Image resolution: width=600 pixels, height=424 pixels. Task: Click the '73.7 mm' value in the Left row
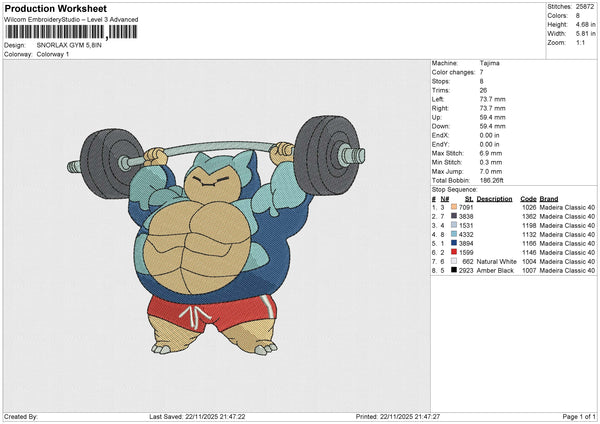(492, 99)
